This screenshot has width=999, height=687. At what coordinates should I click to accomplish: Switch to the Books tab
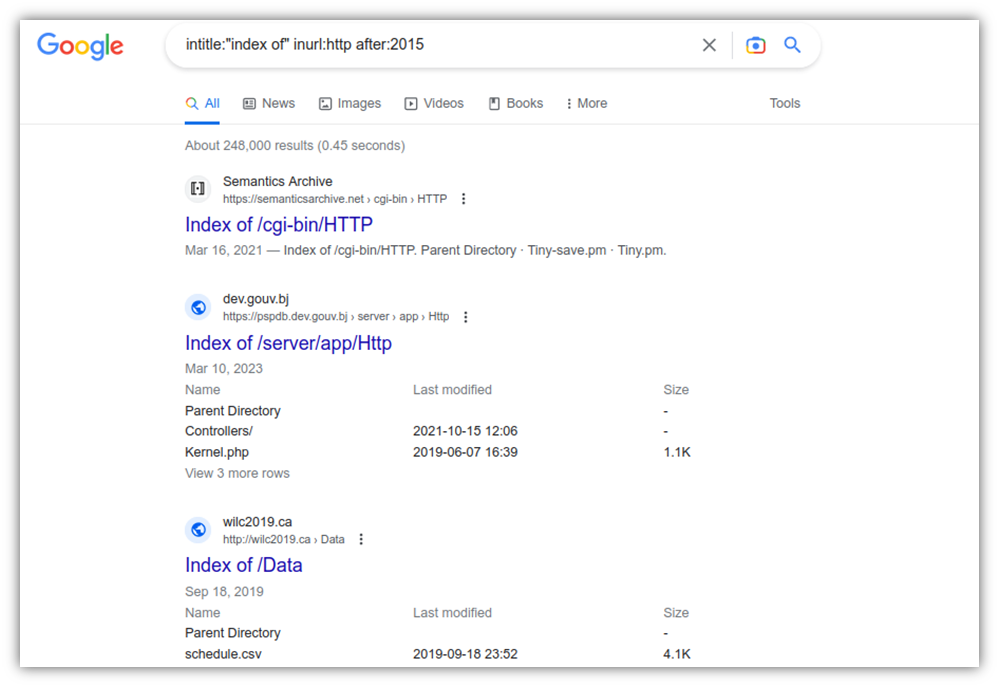coord(515,103)
